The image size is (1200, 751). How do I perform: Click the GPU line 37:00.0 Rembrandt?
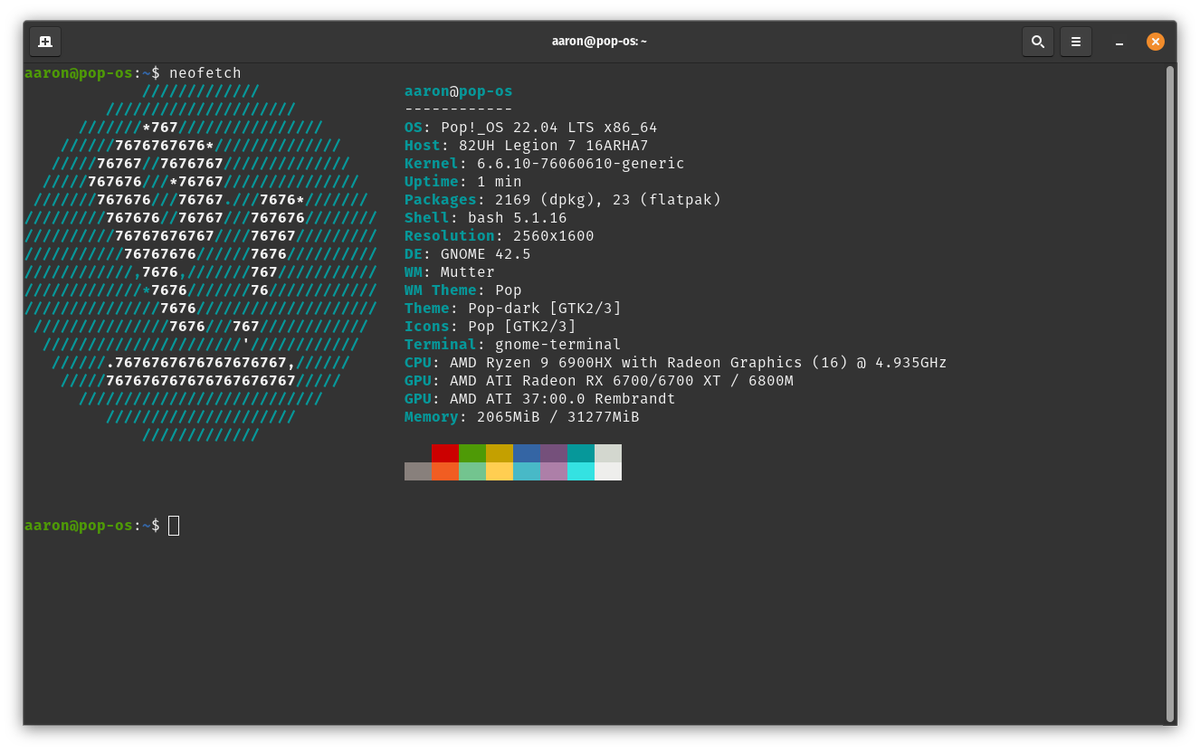pos(540,398)
